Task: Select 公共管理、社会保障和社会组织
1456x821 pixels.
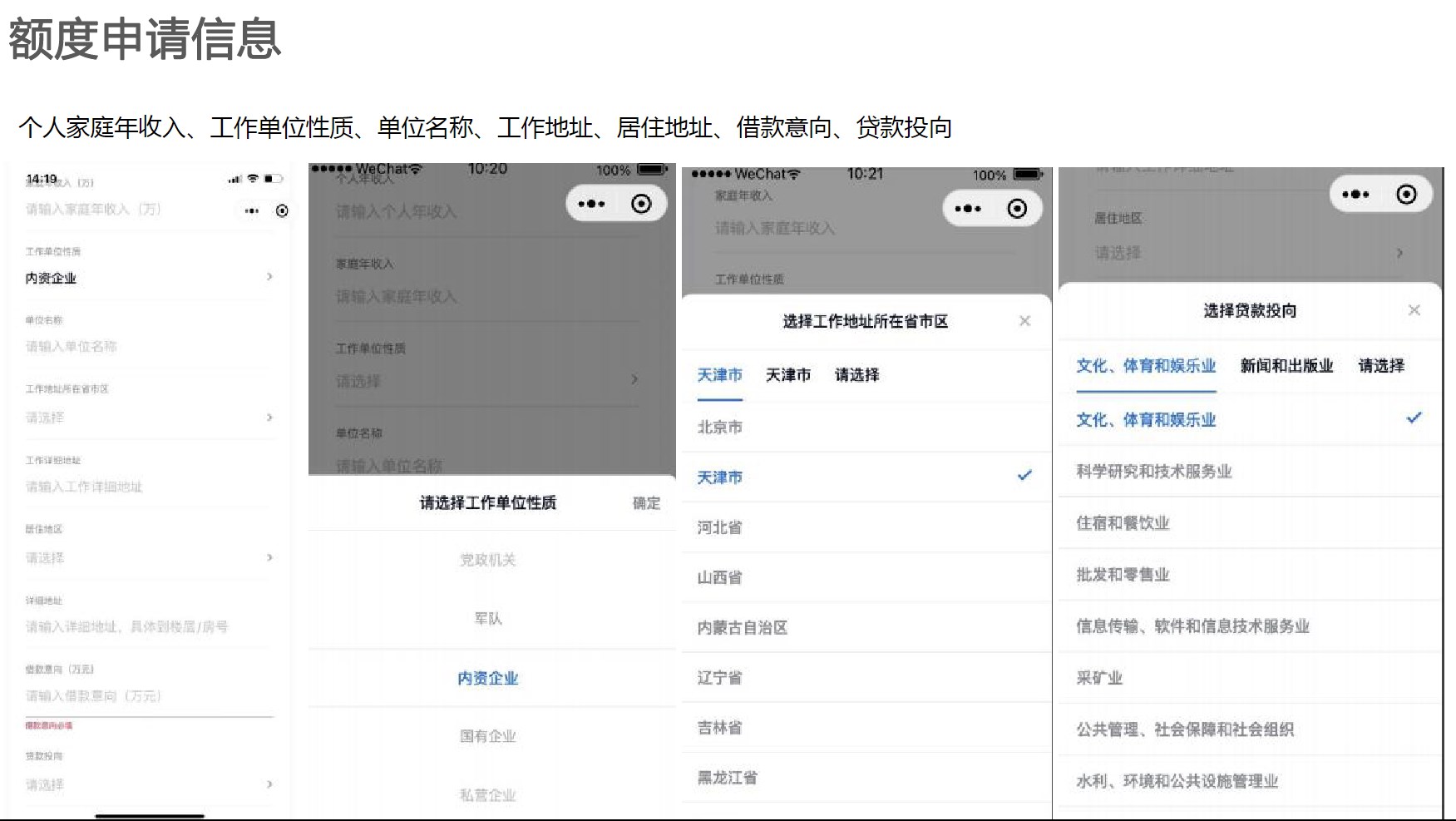Action: pyautogui.click(x=1250, y=730)
